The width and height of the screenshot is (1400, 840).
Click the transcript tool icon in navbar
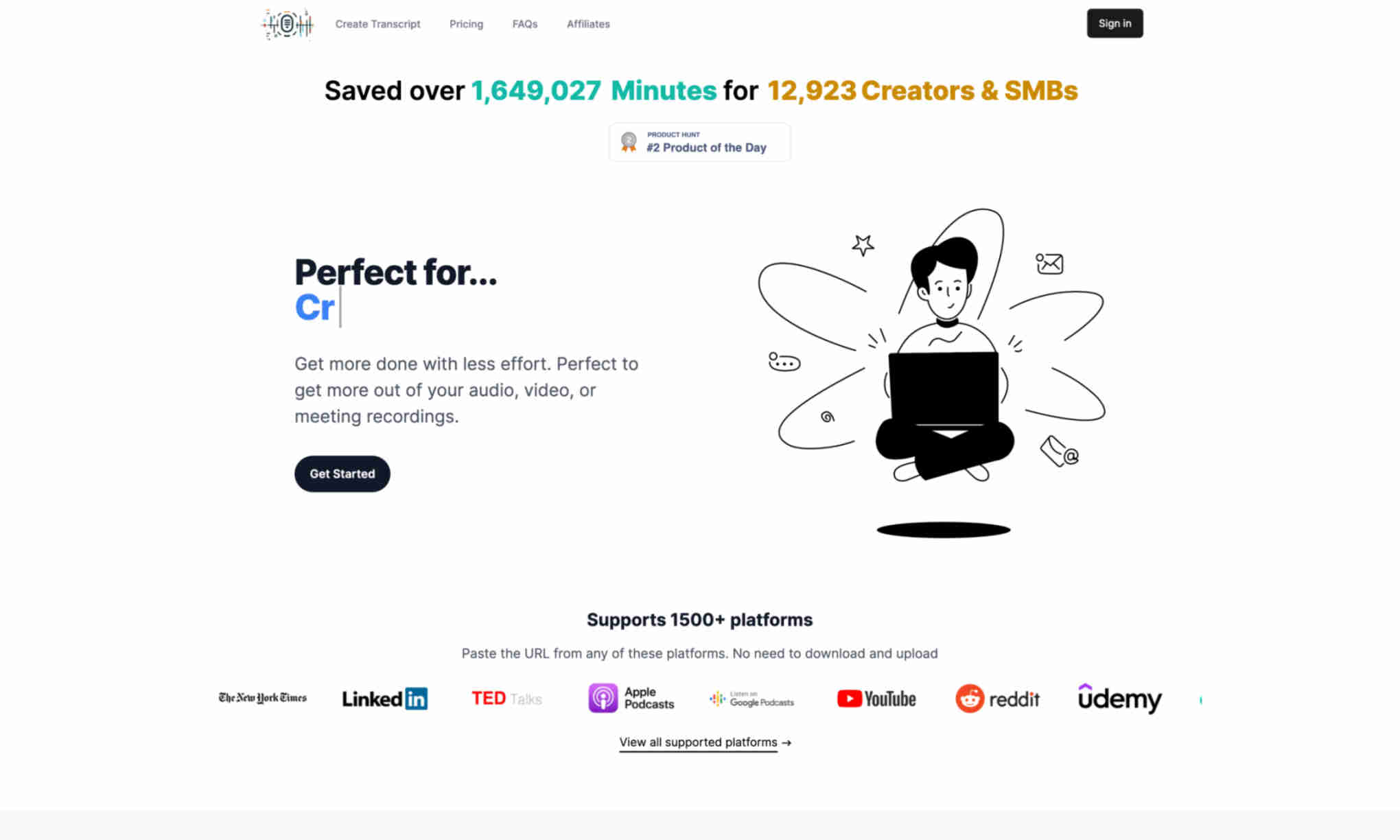coord(287,23)
